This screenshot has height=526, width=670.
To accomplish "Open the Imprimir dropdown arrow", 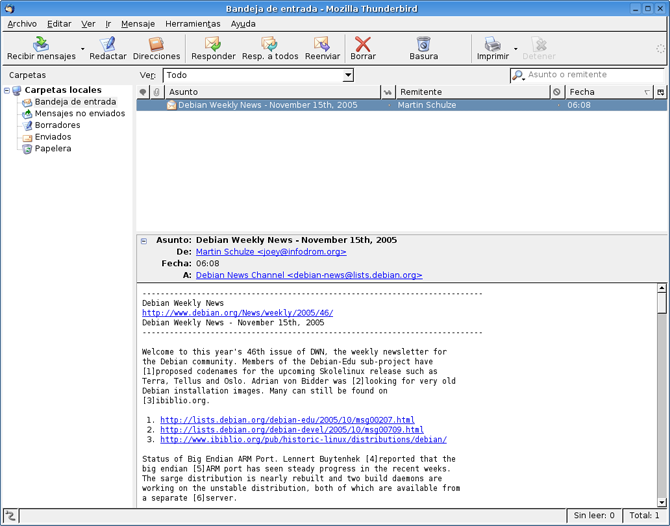I will tap(515, 49).
